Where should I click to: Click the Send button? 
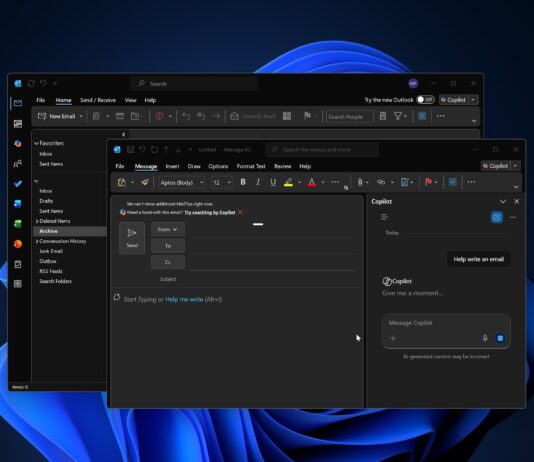(x=132, y=238)
